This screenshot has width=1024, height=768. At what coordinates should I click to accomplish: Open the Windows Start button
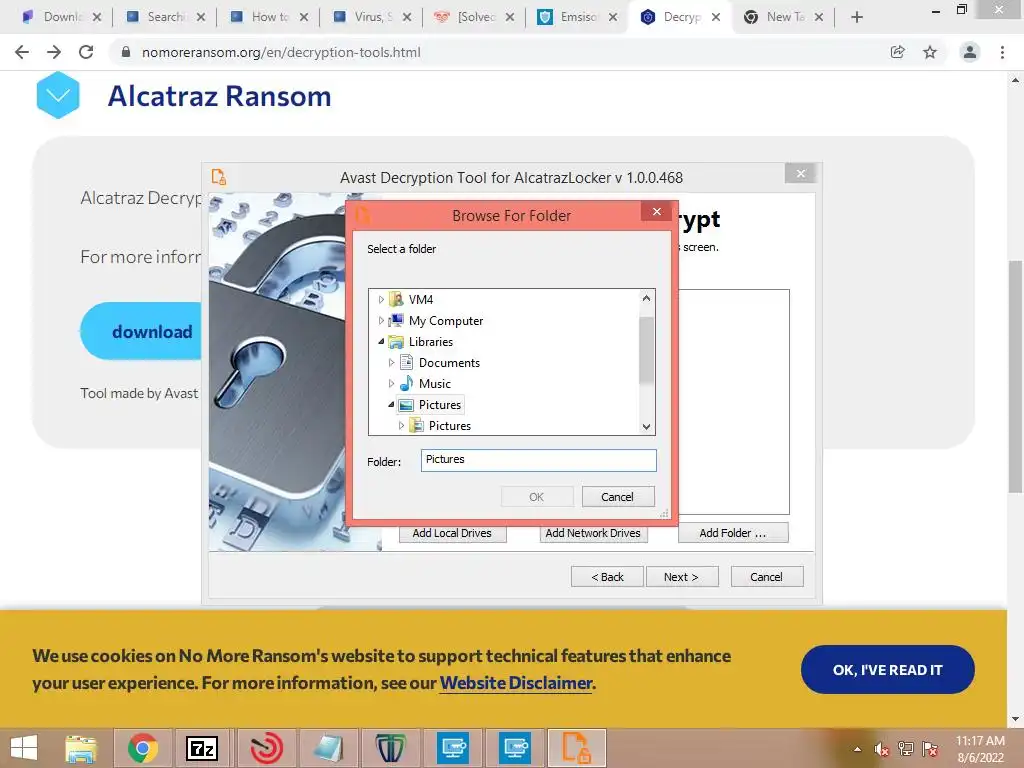pyautogui.click(x=24, y=748)
